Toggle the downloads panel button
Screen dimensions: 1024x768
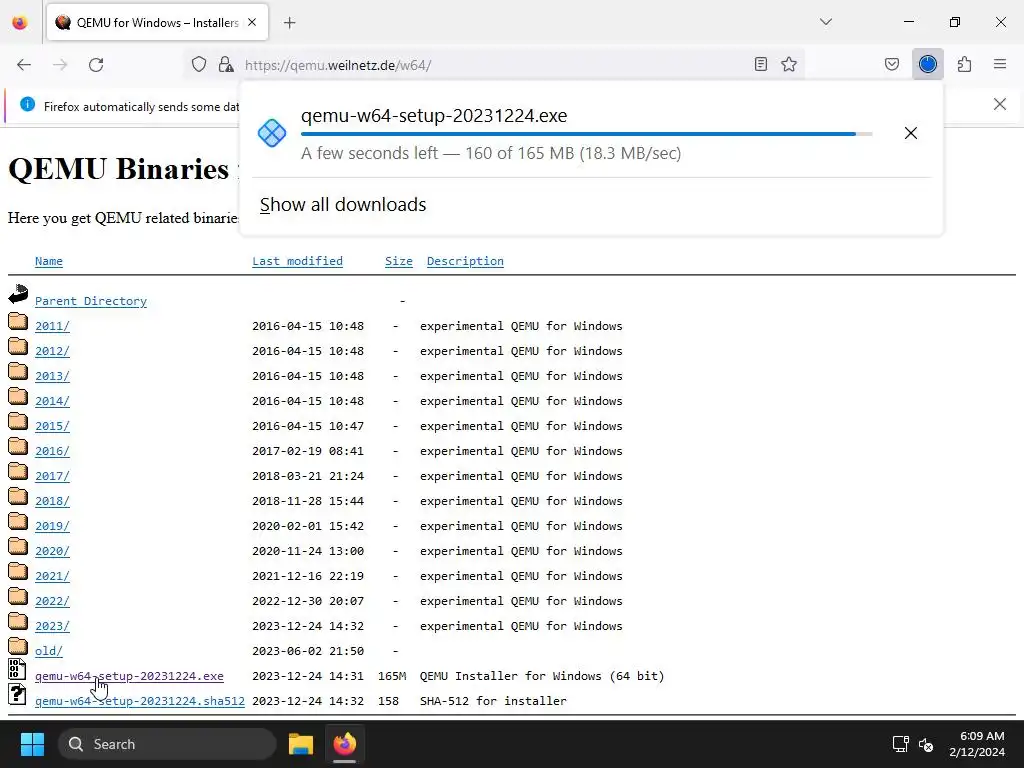click(x=928, y=64)
